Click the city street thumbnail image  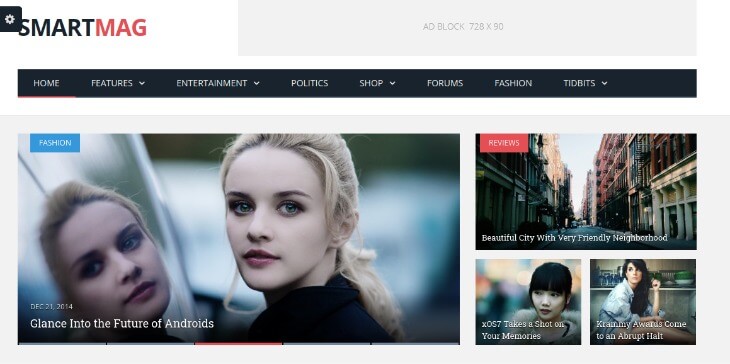586,191
